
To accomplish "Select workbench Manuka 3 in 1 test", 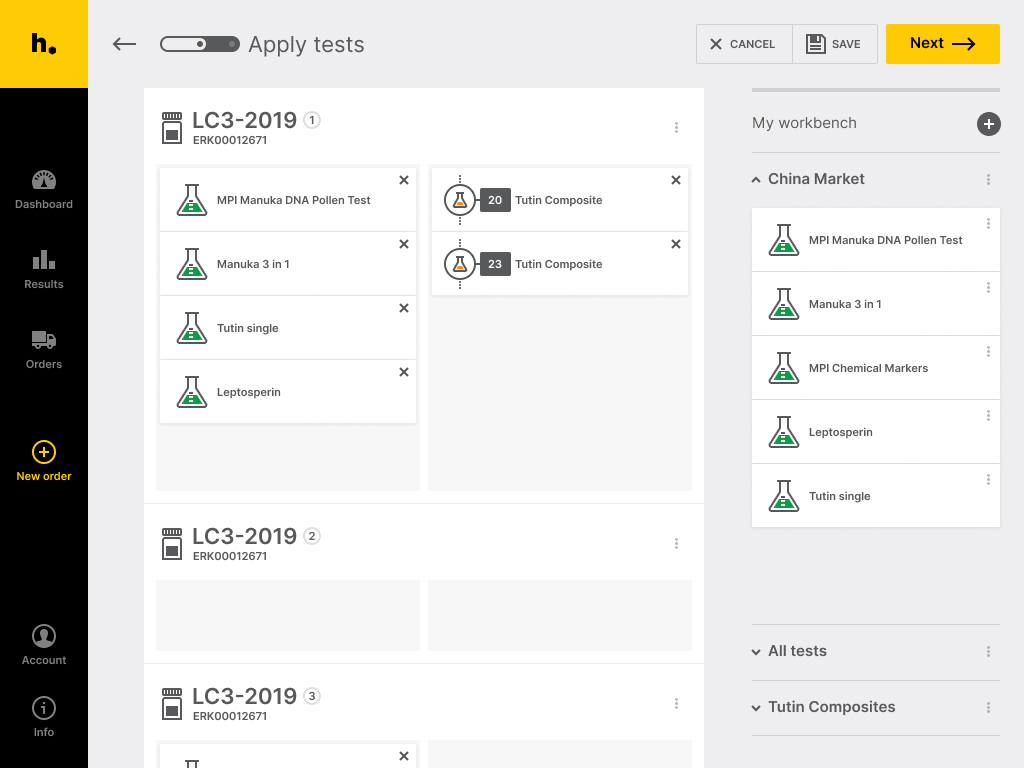I will [x=875, y=304].
